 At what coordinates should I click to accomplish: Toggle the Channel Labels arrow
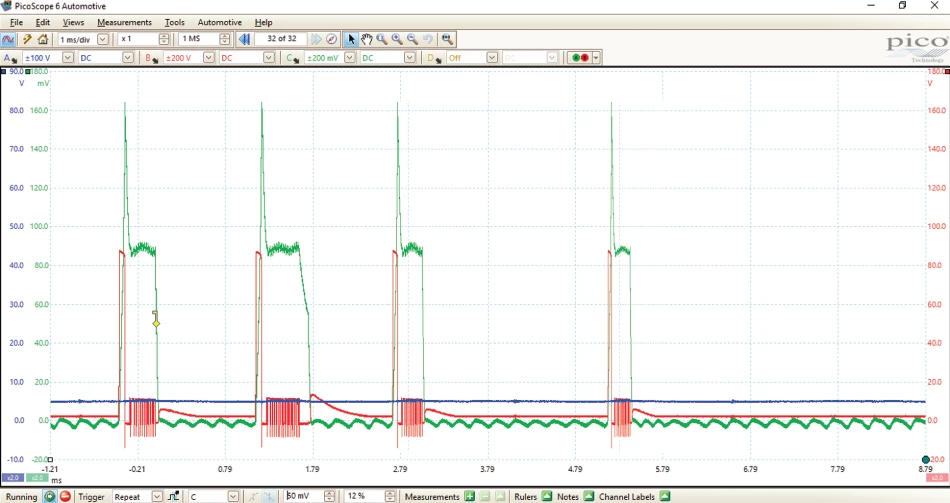665,497
